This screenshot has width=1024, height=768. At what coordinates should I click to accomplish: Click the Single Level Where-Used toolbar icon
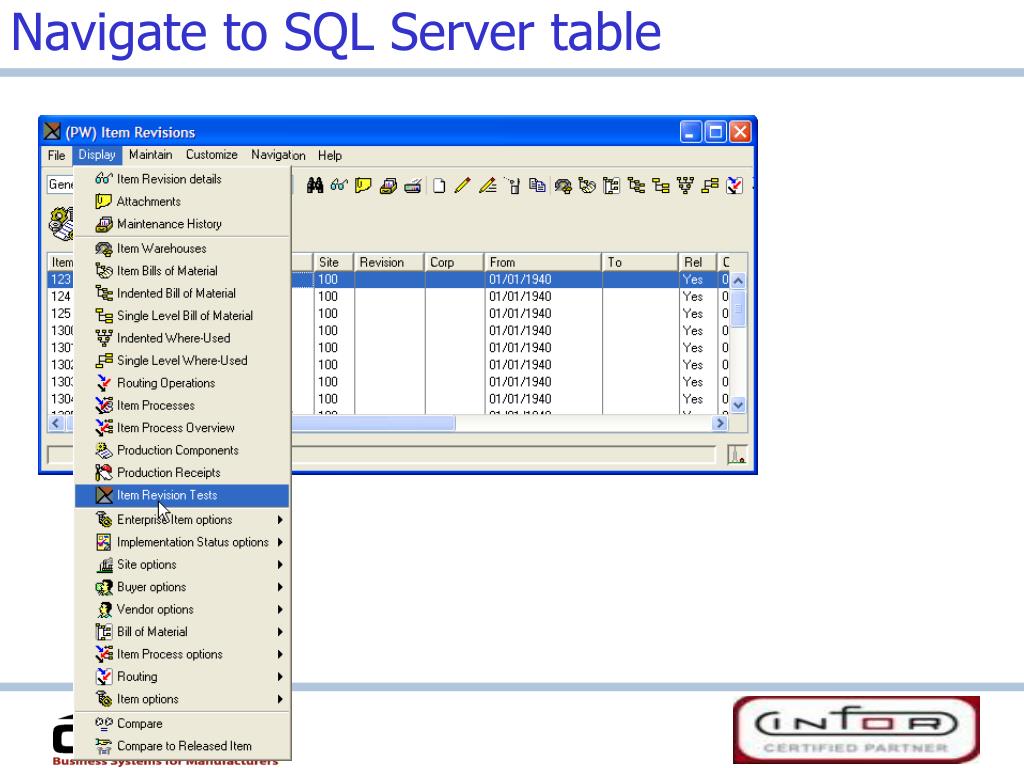(710, 185)
